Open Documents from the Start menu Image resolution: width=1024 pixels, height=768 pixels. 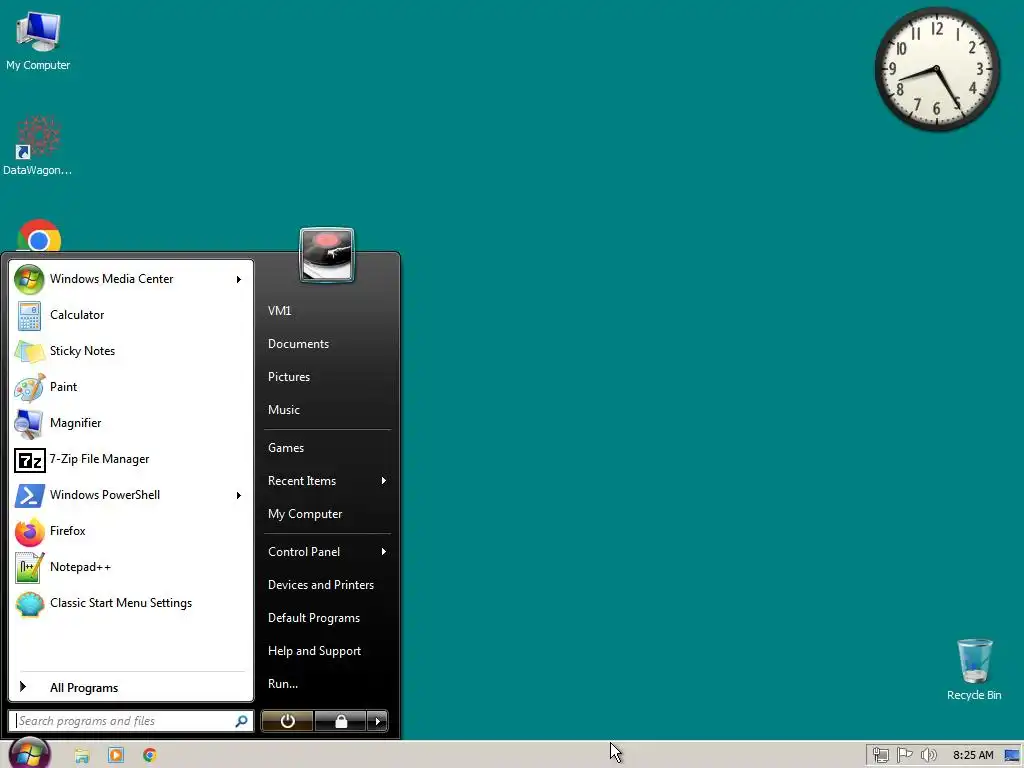[x=327, y=344]
